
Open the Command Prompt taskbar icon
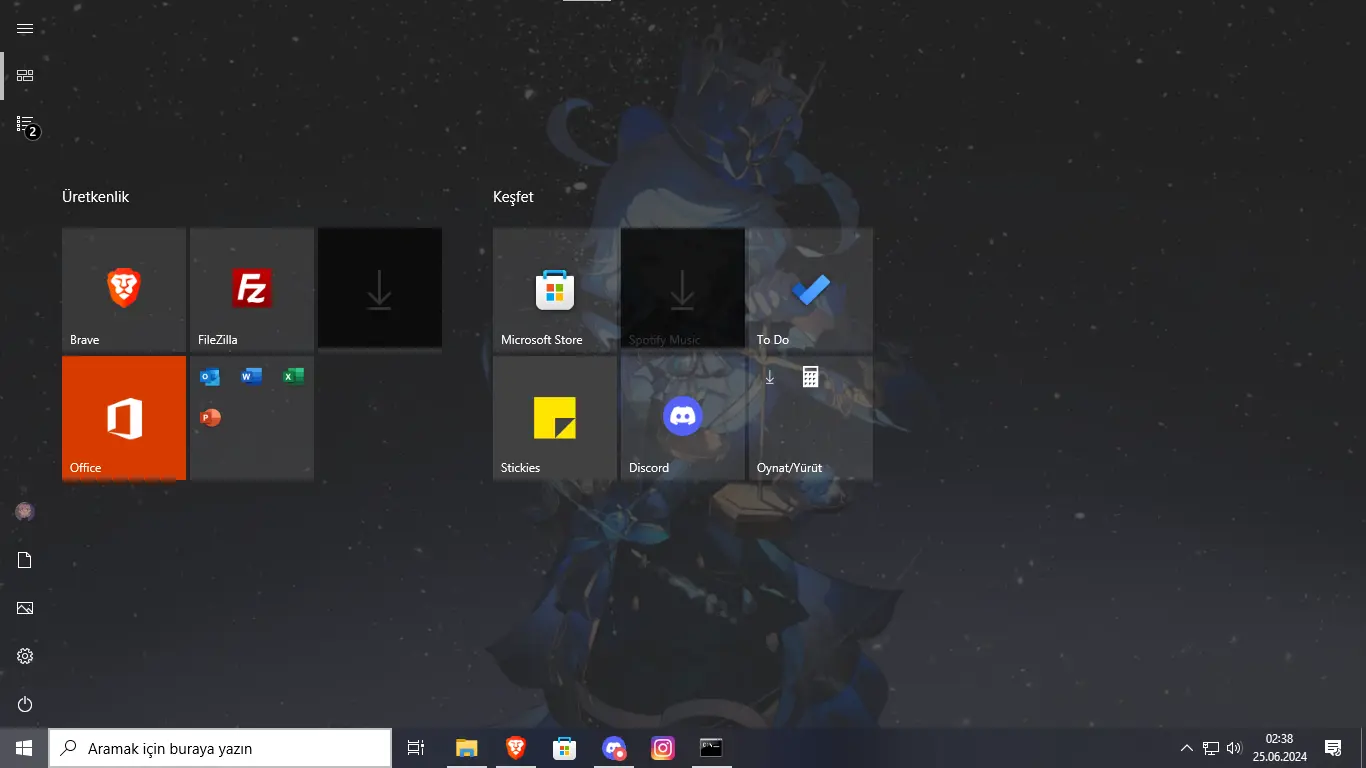point(711,748)
